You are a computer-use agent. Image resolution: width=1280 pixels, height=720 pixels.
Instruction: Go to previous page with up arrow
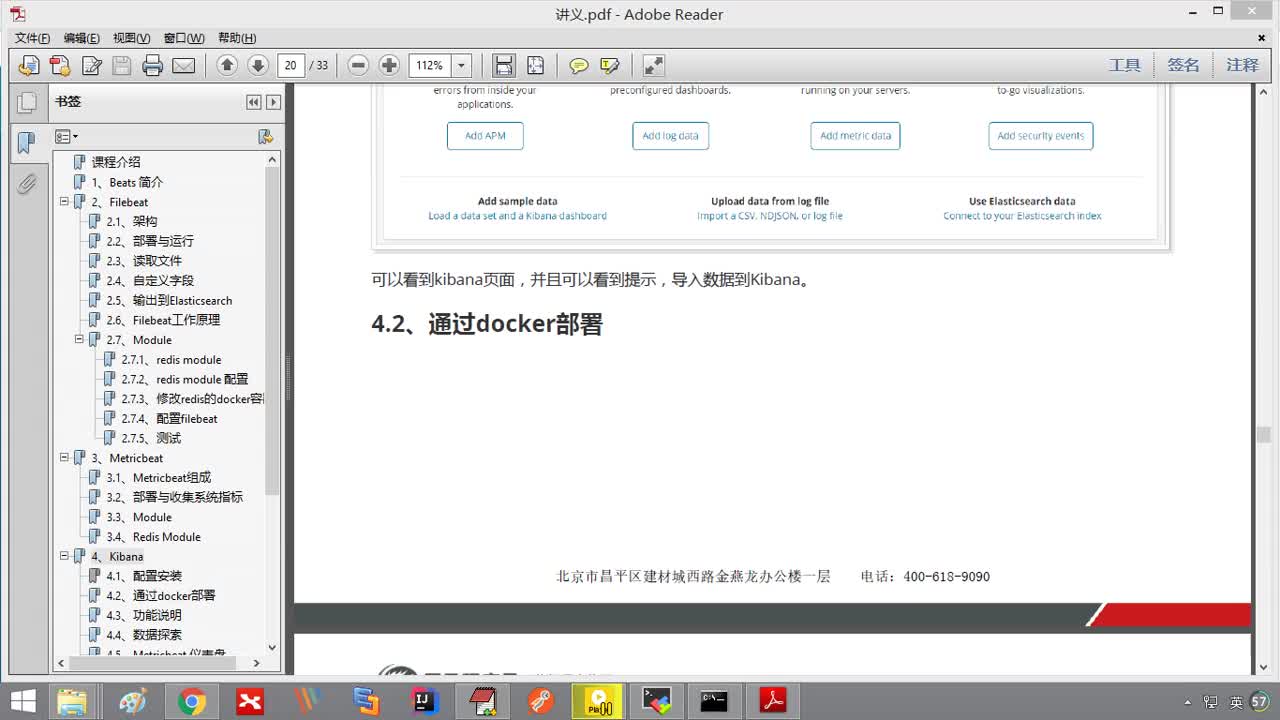click(x=227, y=65)
